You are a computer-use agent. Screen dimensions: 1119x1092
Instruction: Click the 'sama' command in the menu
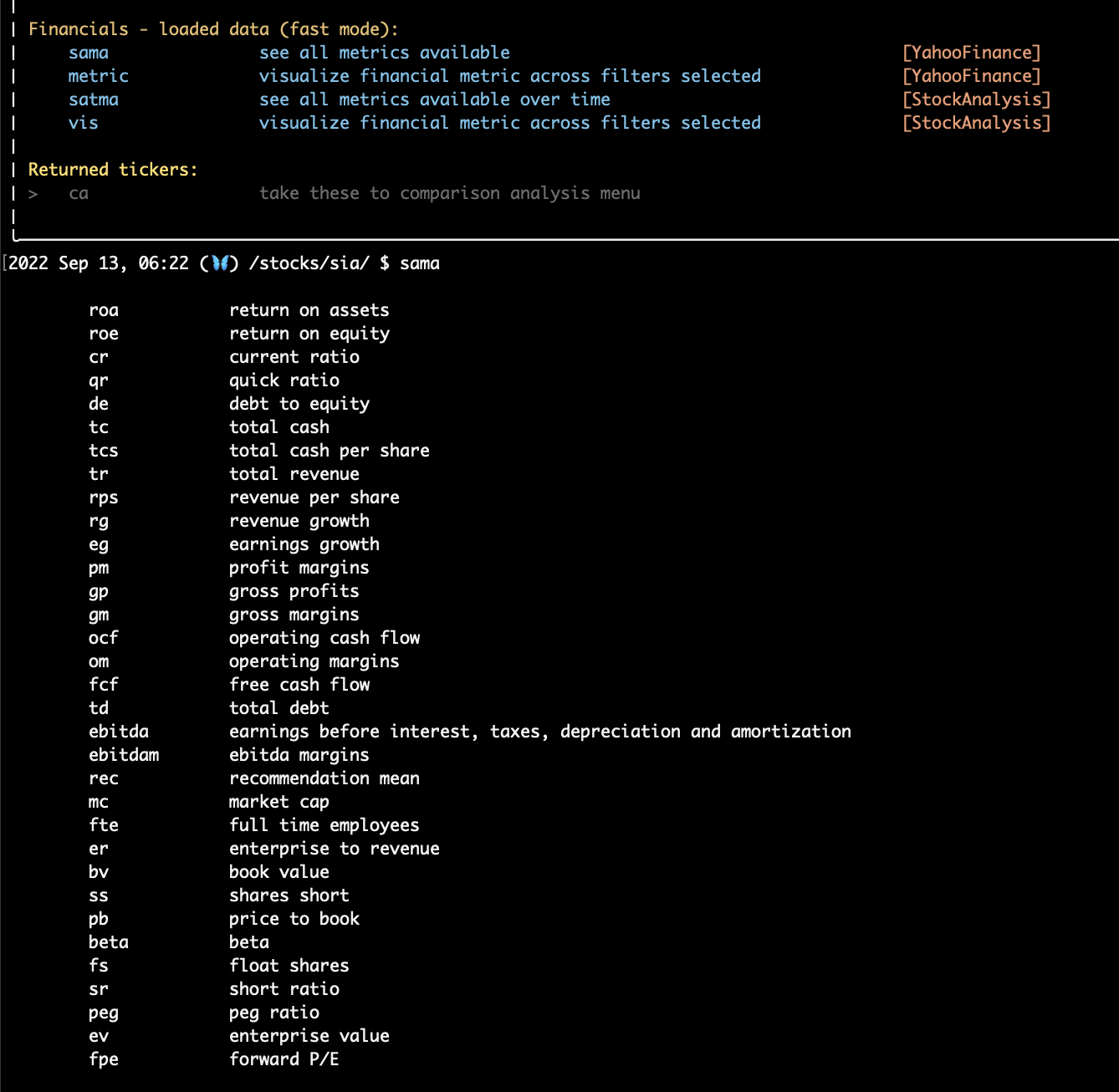click(x=89, y=53)
